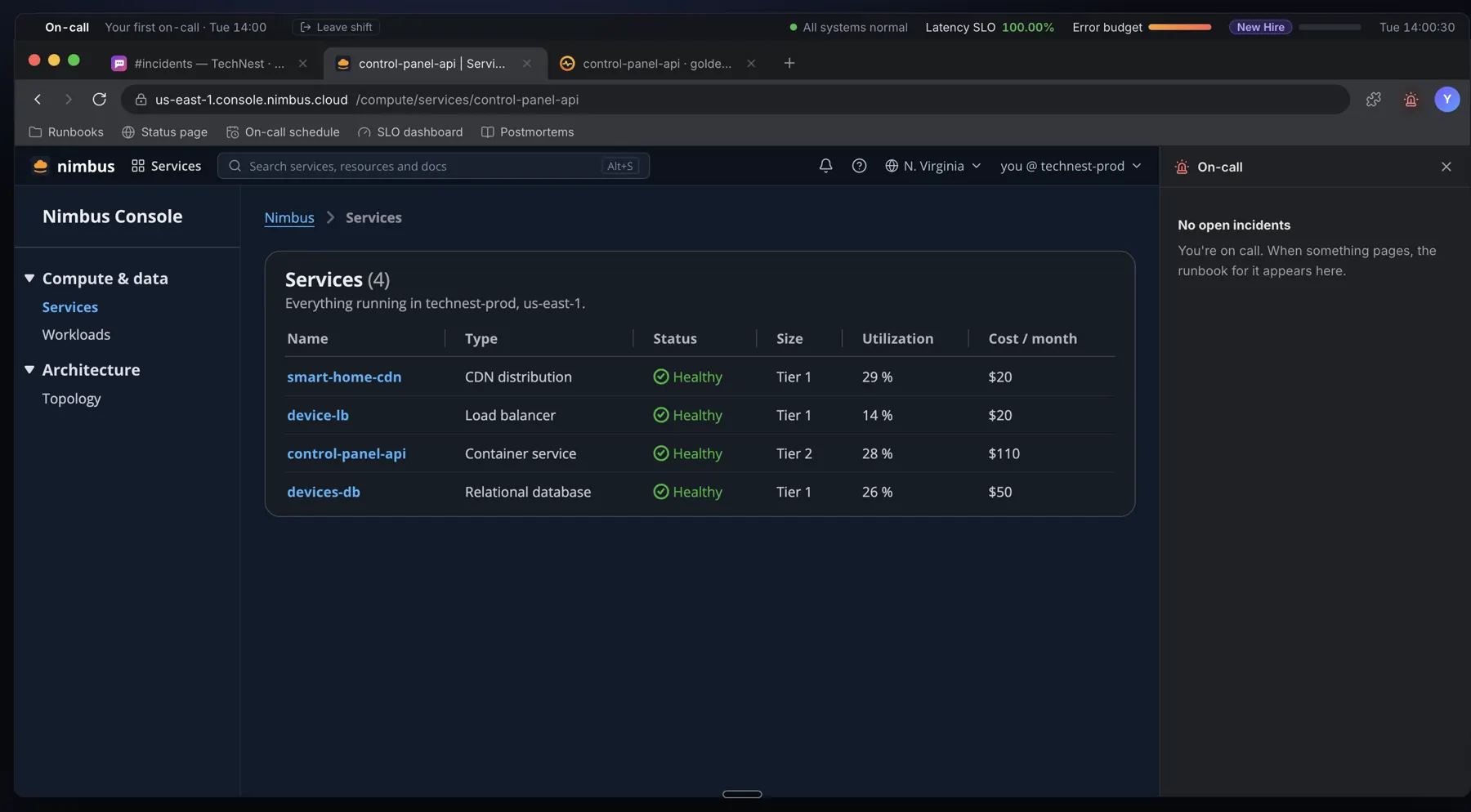Image resolution: width=1471 pixels, height=812 pixels.
Task: Click the New Hire progress bar
Action: coord(1330,27)
